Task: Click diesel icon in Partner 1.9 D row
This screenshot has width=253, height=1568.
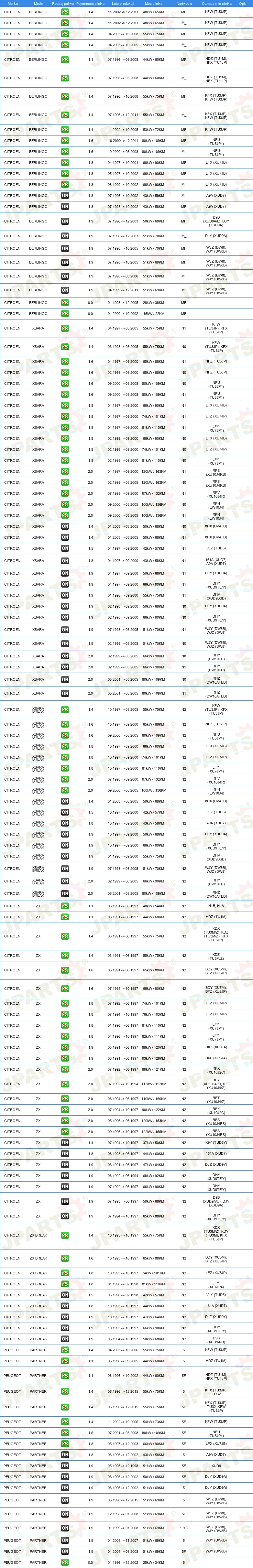Action: coord(65,1528)
